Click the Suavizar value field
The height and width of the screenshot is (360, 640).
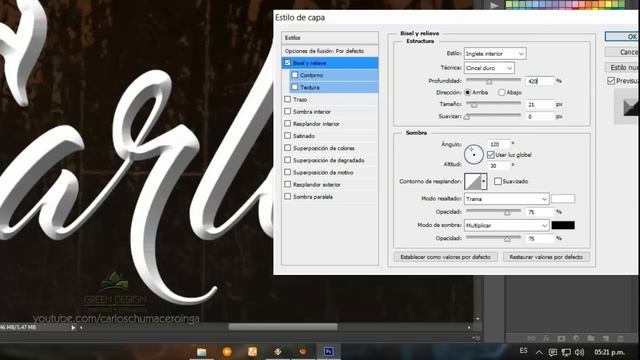pos(540,116)
